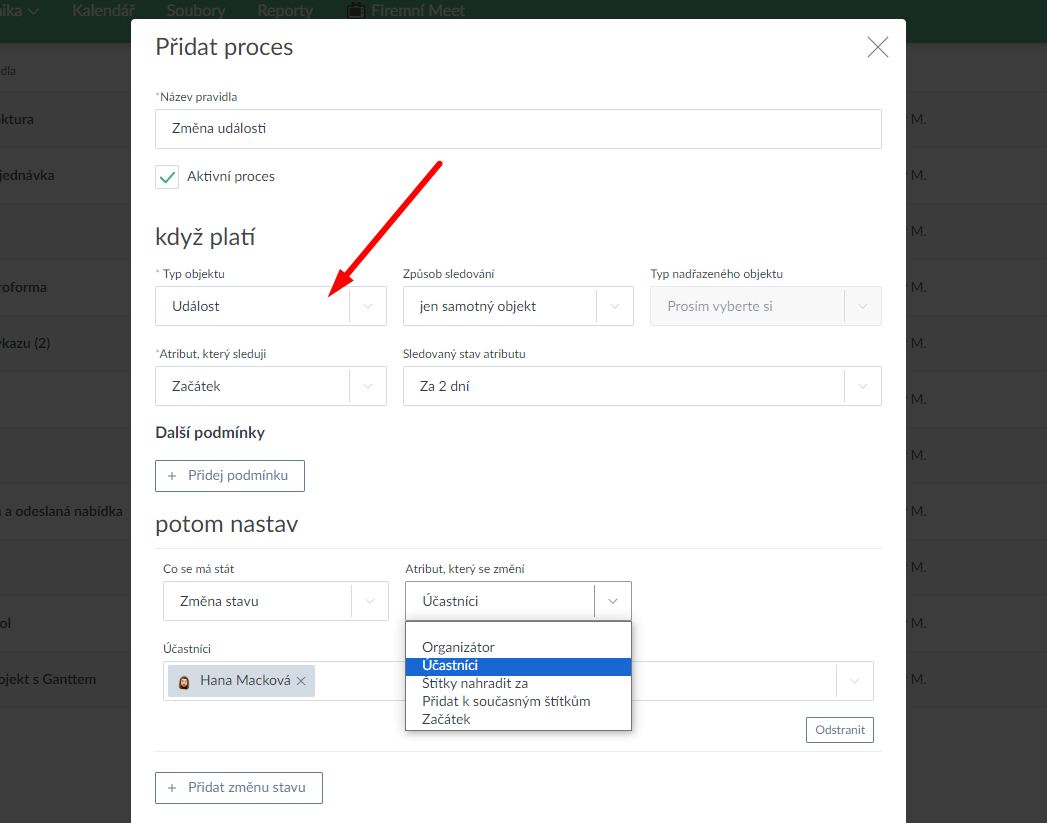Click the Přidat změnu stavu button

(x=239, y=788)
